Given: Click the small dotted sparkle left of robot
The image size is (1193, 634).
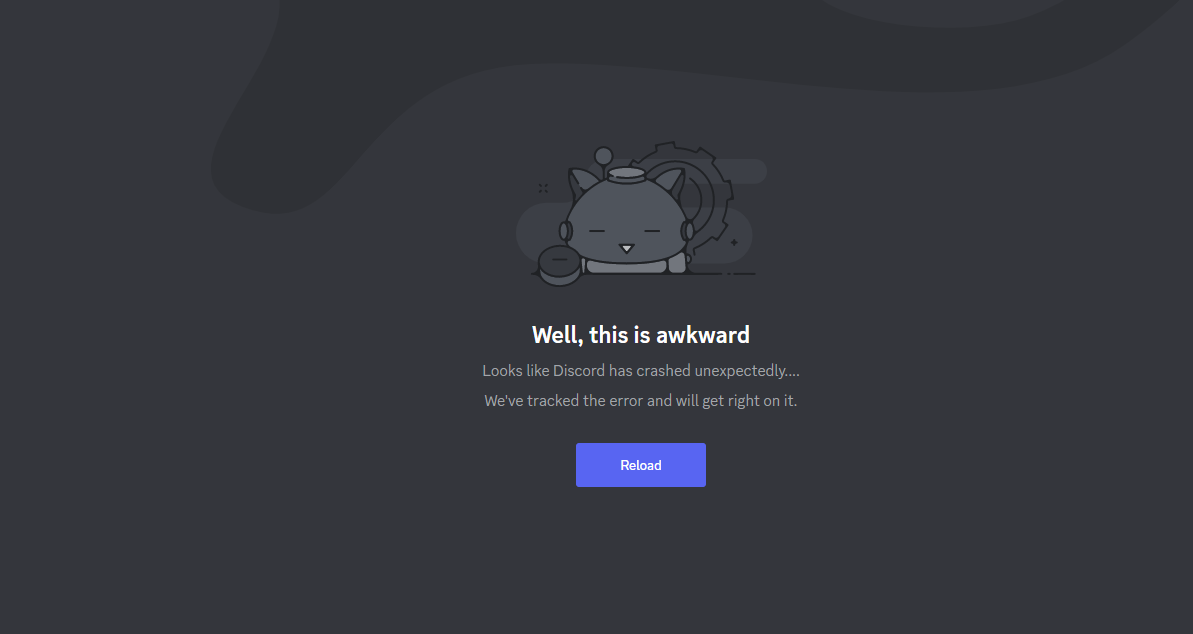Looking at the screenshot, I should click(x=543, y=188).
